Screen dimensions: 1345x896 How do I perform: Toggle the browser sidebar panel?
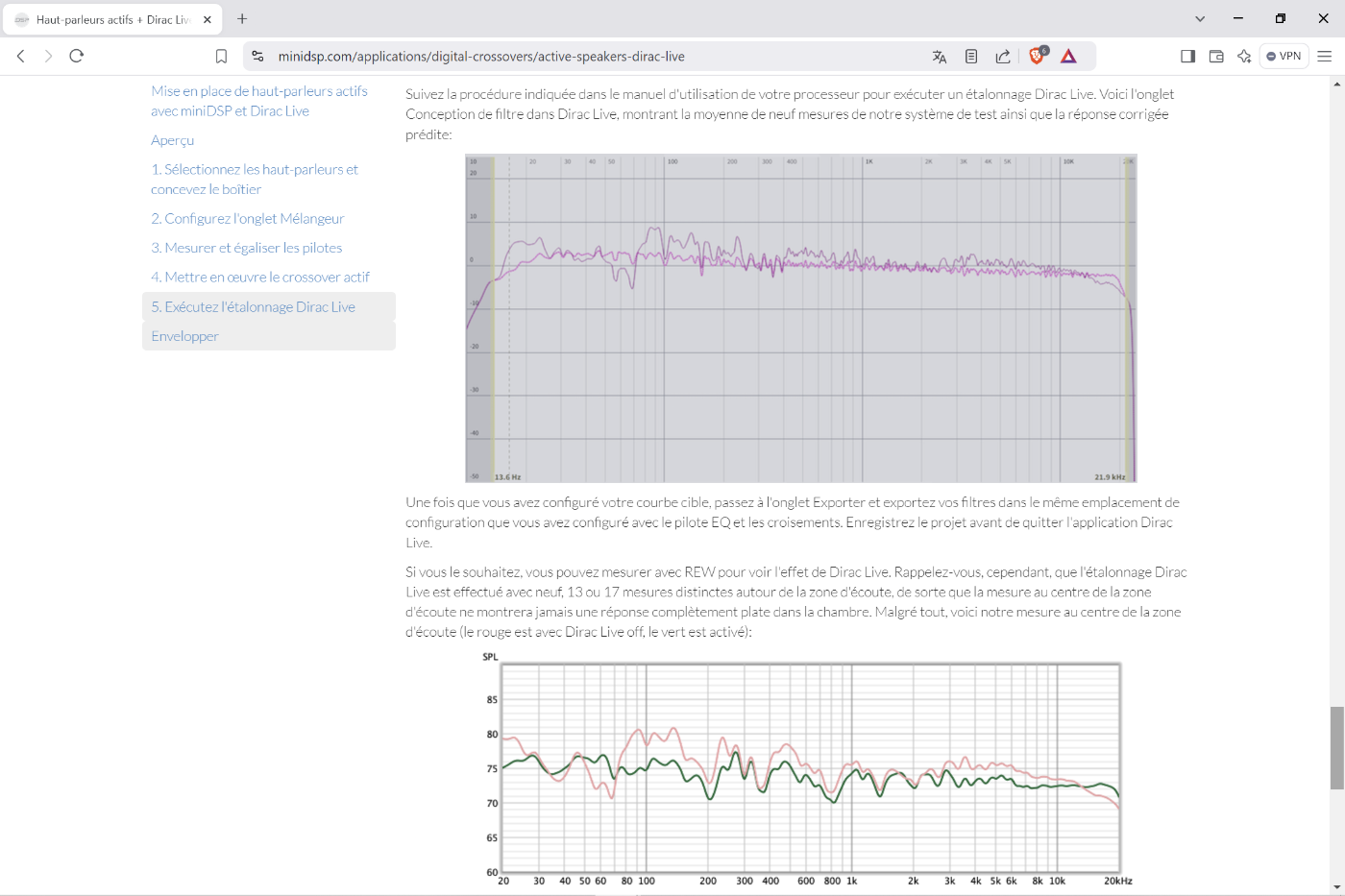1187,57
